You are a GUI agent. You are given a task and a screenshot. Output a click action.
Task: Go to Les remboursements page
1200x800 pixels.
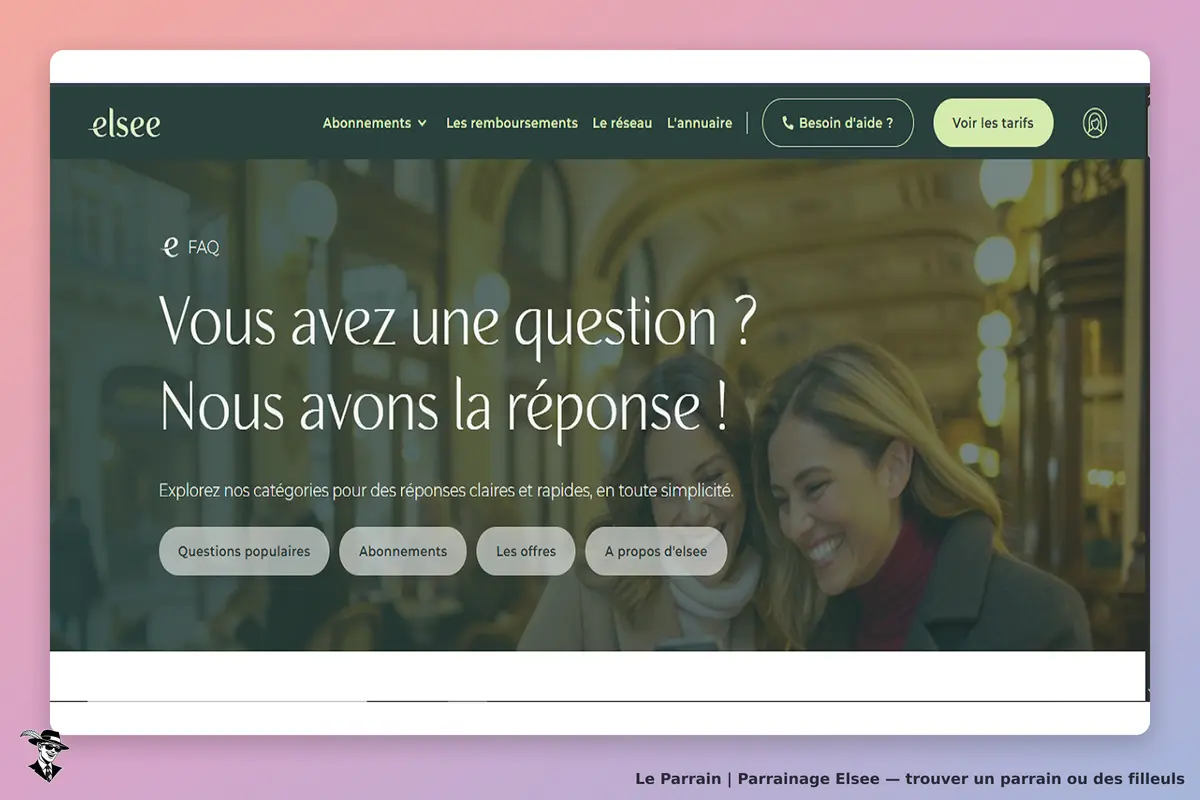coord(512,123)
